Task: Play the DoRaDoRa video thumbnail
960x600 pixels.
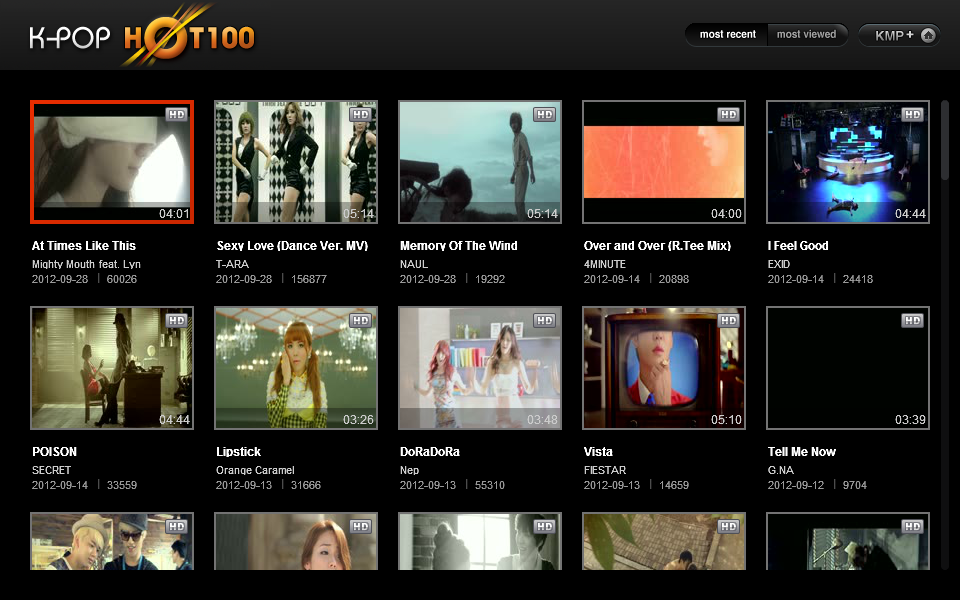Action: click(x=480, y=368)
